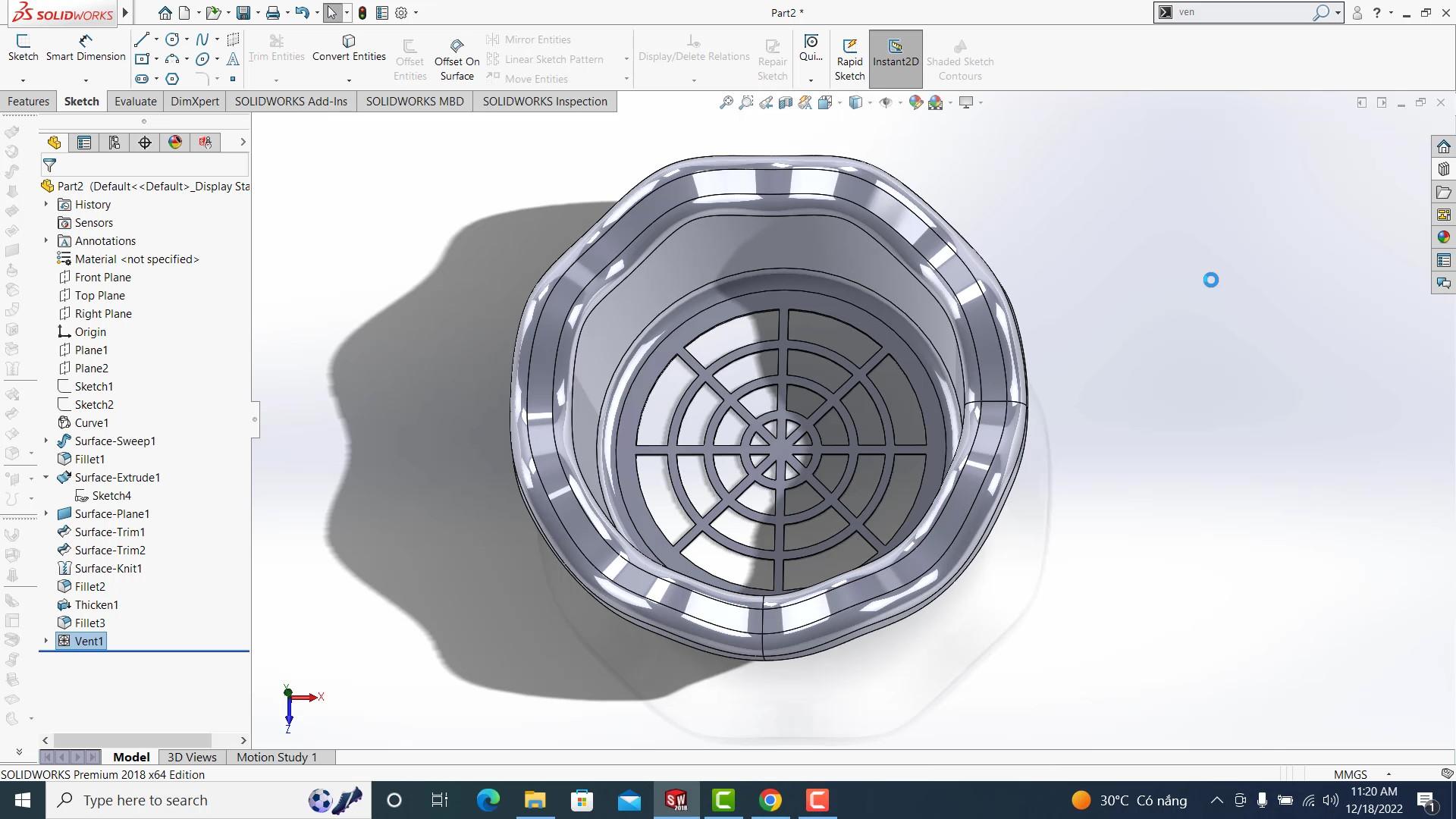
Task: Collapse the Surface-Extrude1 tree node
Action: tap(45, 477)
